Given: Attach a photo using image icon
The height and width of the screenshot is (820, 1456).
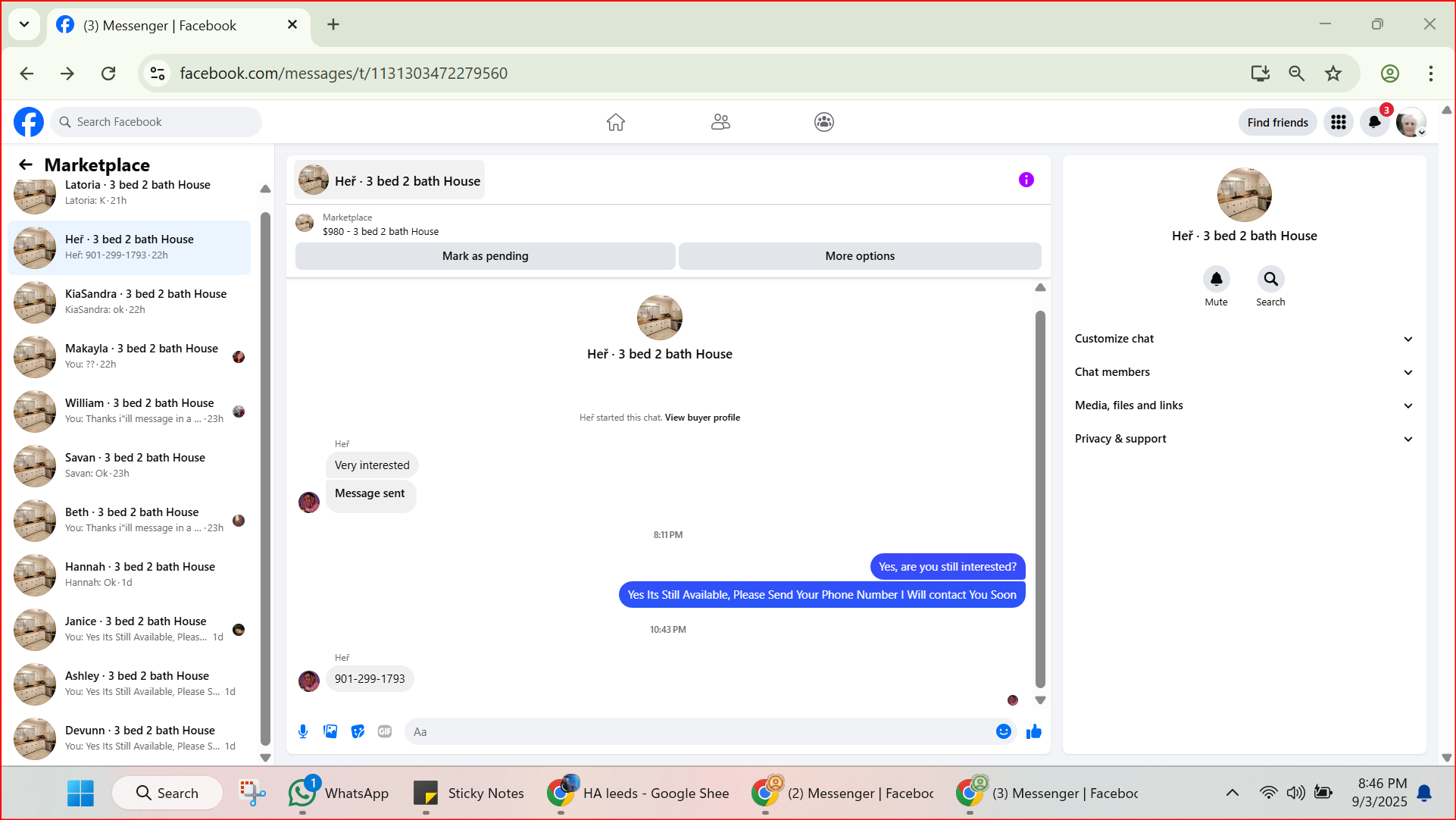Looking at the screenshot, I should 330,731.
